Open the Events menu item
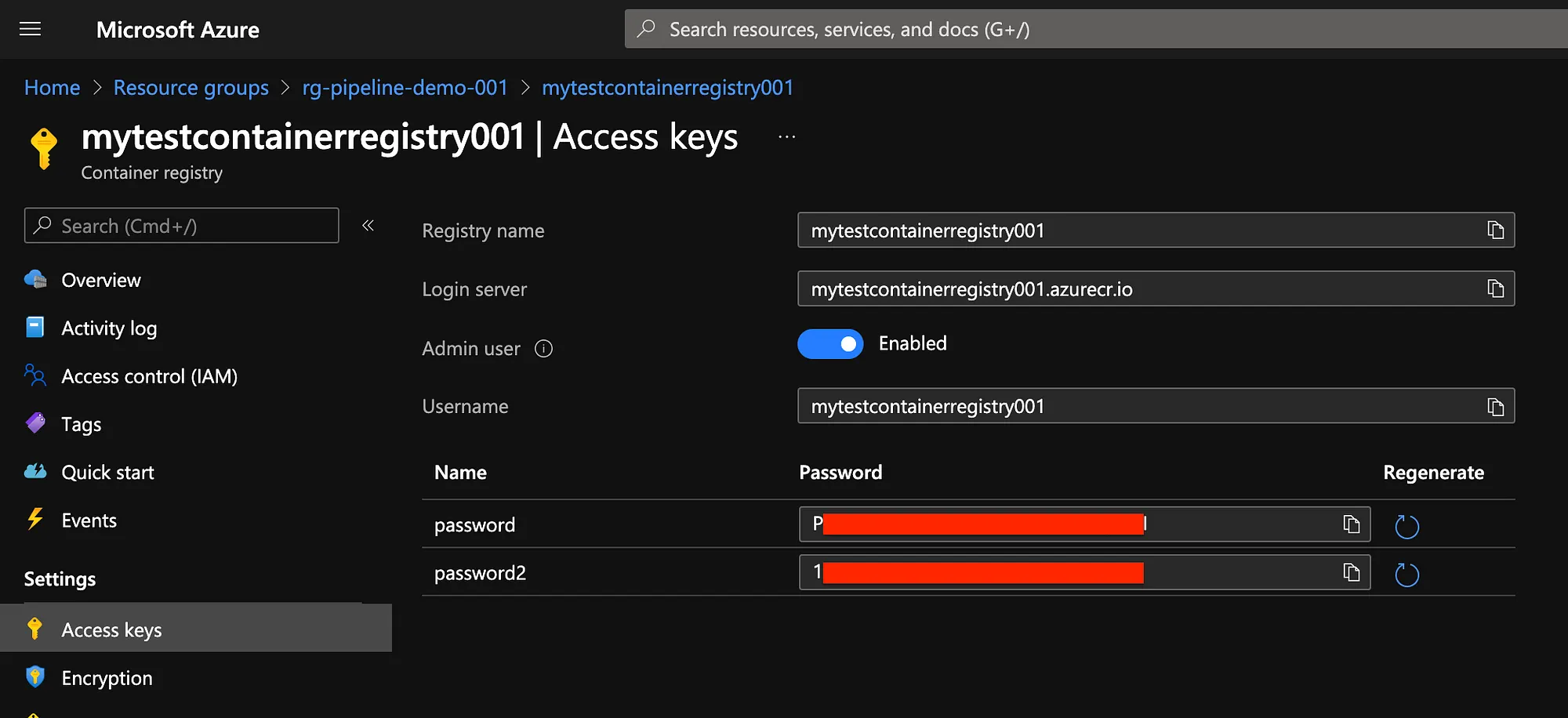The width and height of the screenshot is (1568, 718). tap(89, 520)
